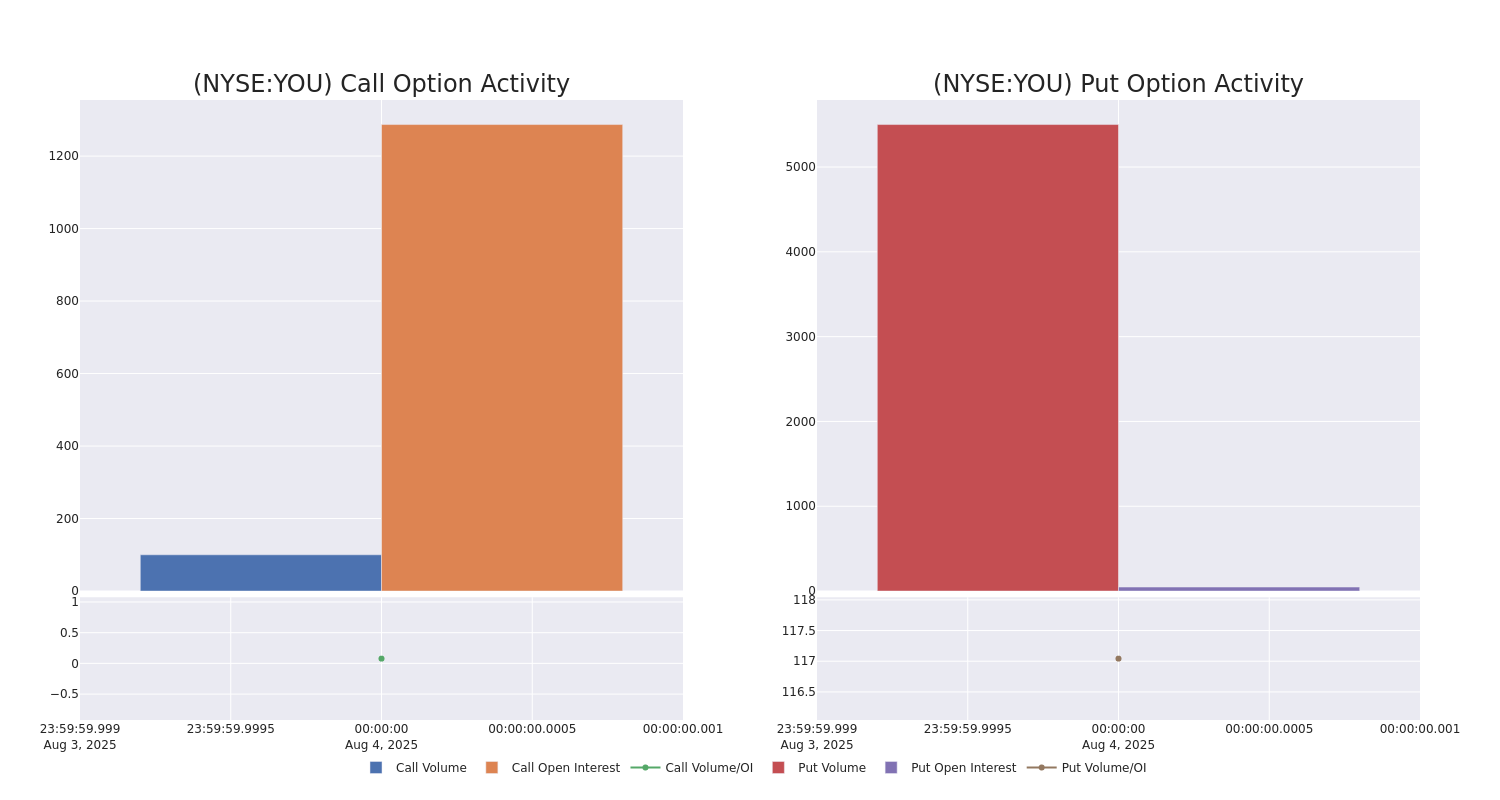Click the purple Put Open Interest legend swatch
The height and width of the screenshot is (800, 1500).
[x=891, y=768]
